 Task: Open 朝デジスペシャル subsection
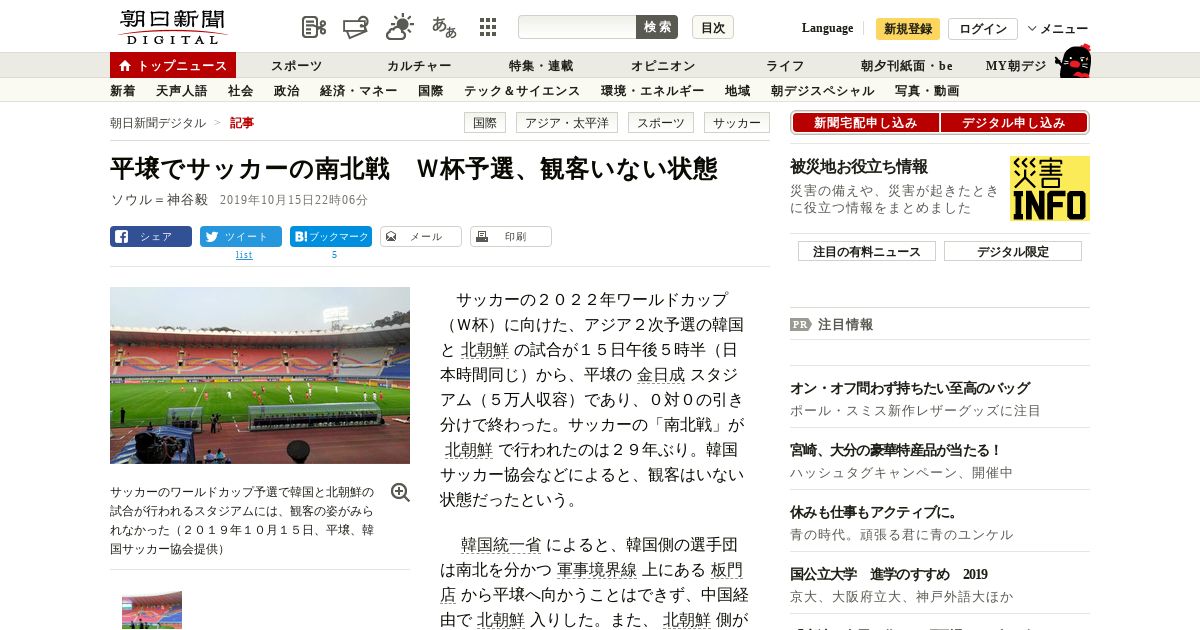coord(823,91)
